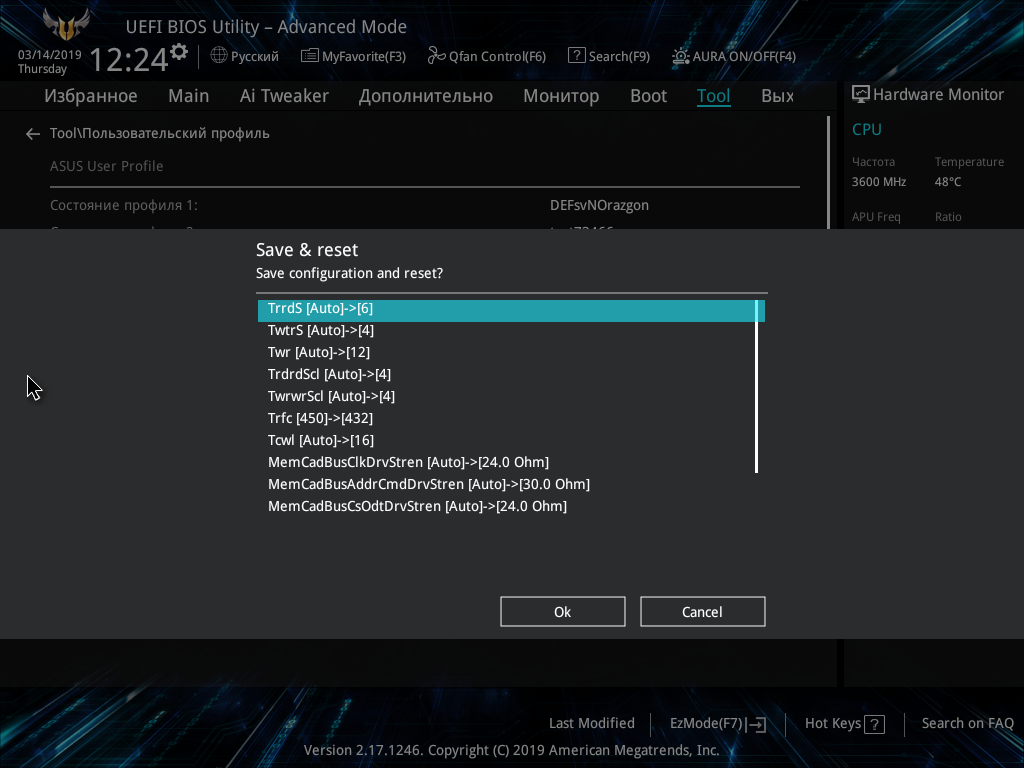
Task: Select row Twr [Auto]->[12]
Action: pyautogui.click(x=511, y=353)
